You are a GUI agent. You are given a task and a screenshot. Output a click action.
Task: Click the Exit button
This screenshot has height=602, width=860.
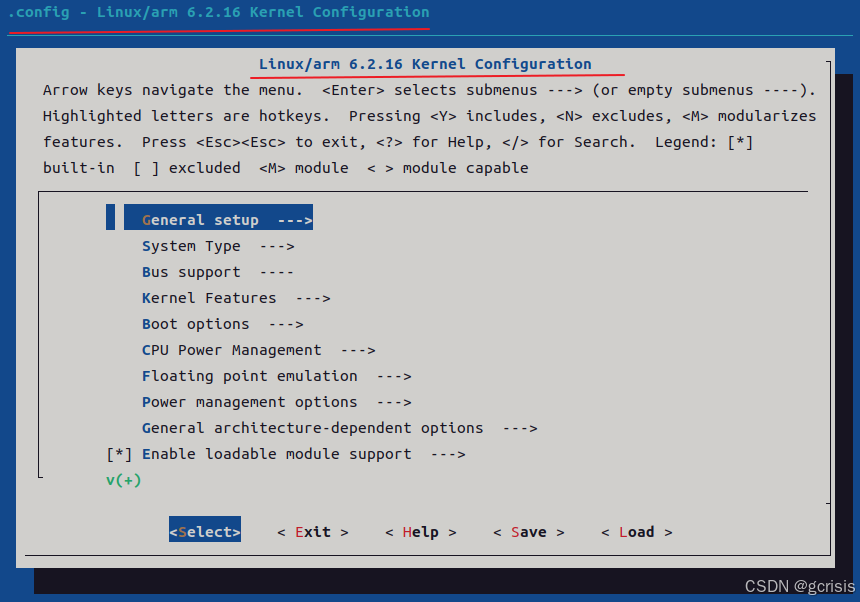tap(313, 532)
